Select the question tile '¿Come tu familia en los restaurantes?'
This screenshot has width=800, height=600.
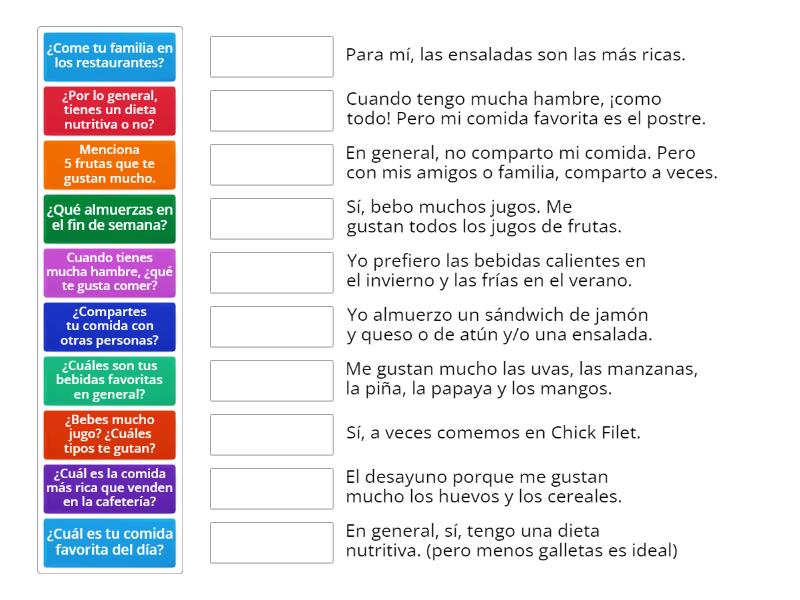point(110,57)
